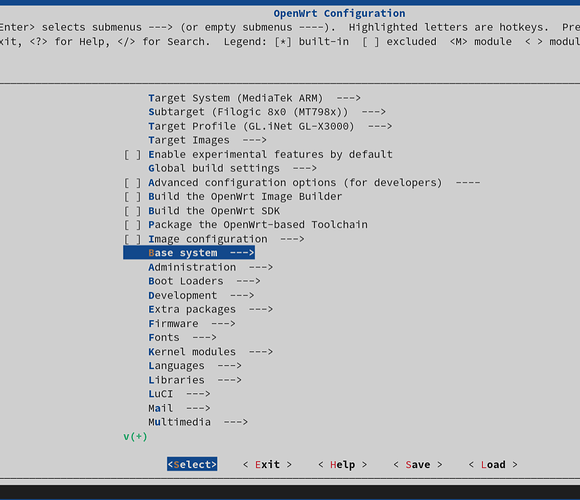
Task: Open the Target System (MediaTek ARM) submenu
Action: [x=254, y=98]
